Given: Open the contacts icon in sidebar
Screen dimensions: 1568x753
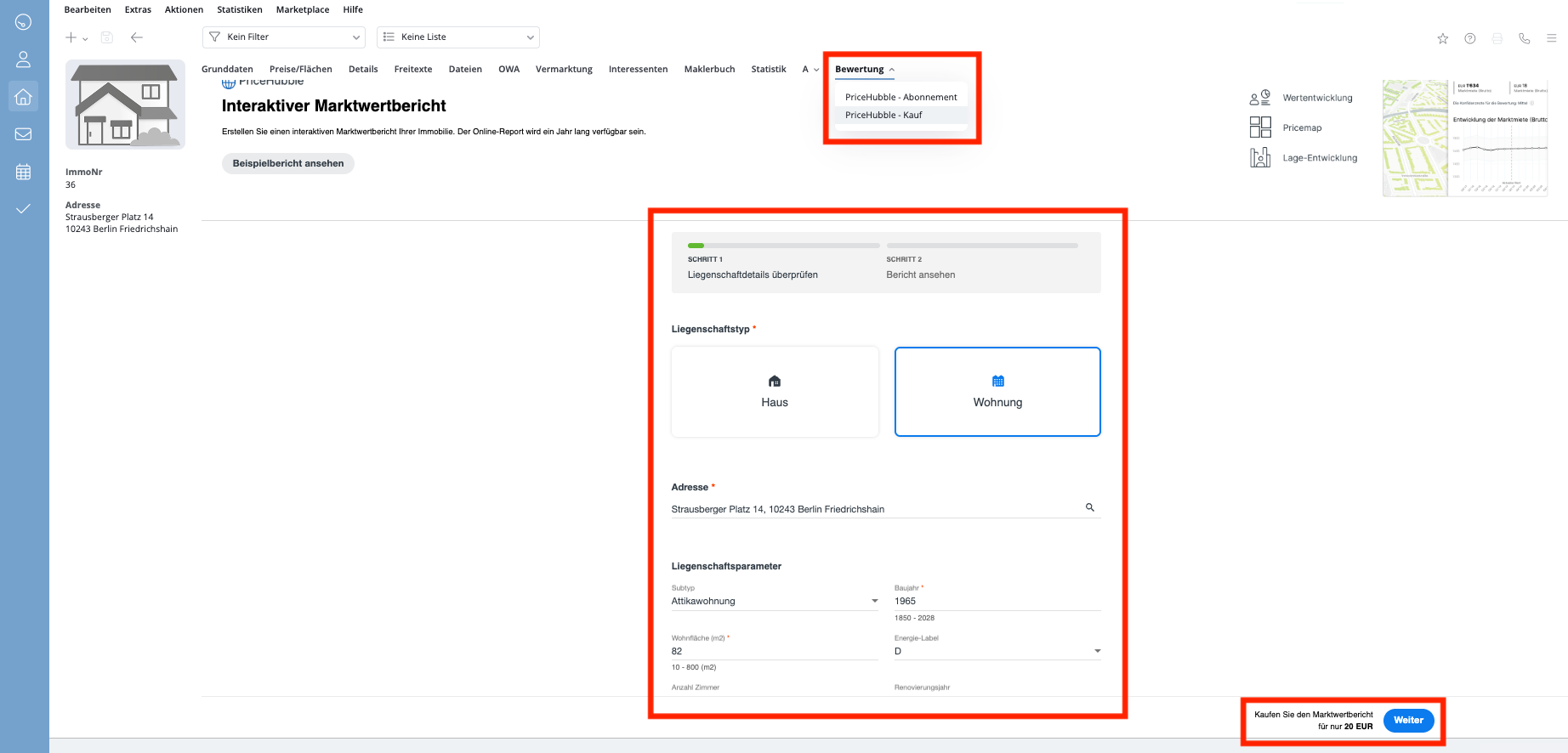Looking at the screenshot, I should [24, 59].
